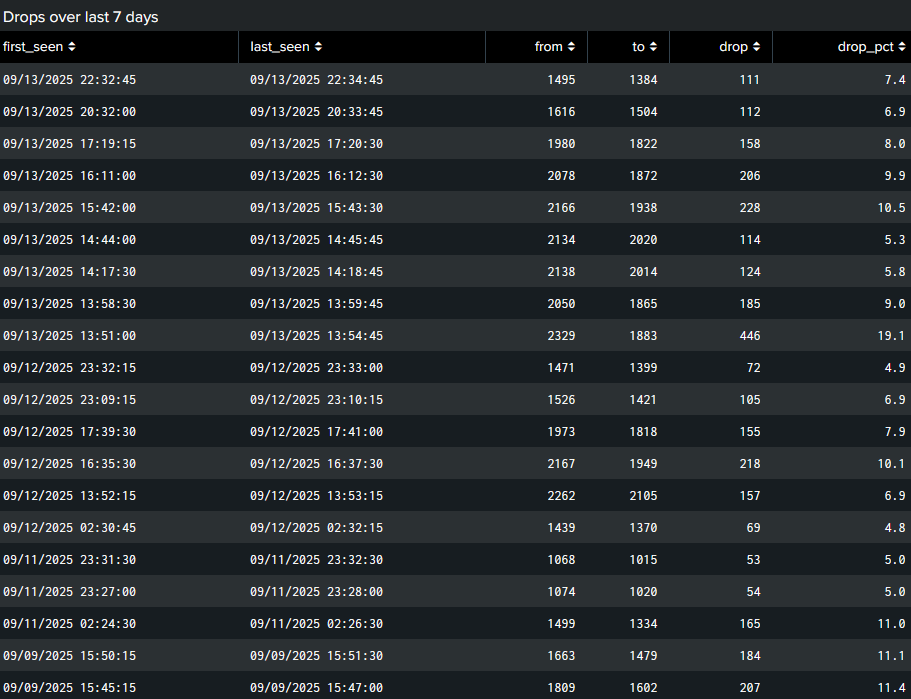Image resolution: width=911 pixels, height=699 pixels.
Task: Sort table by last_seen column header
Action: pos(280,47)
